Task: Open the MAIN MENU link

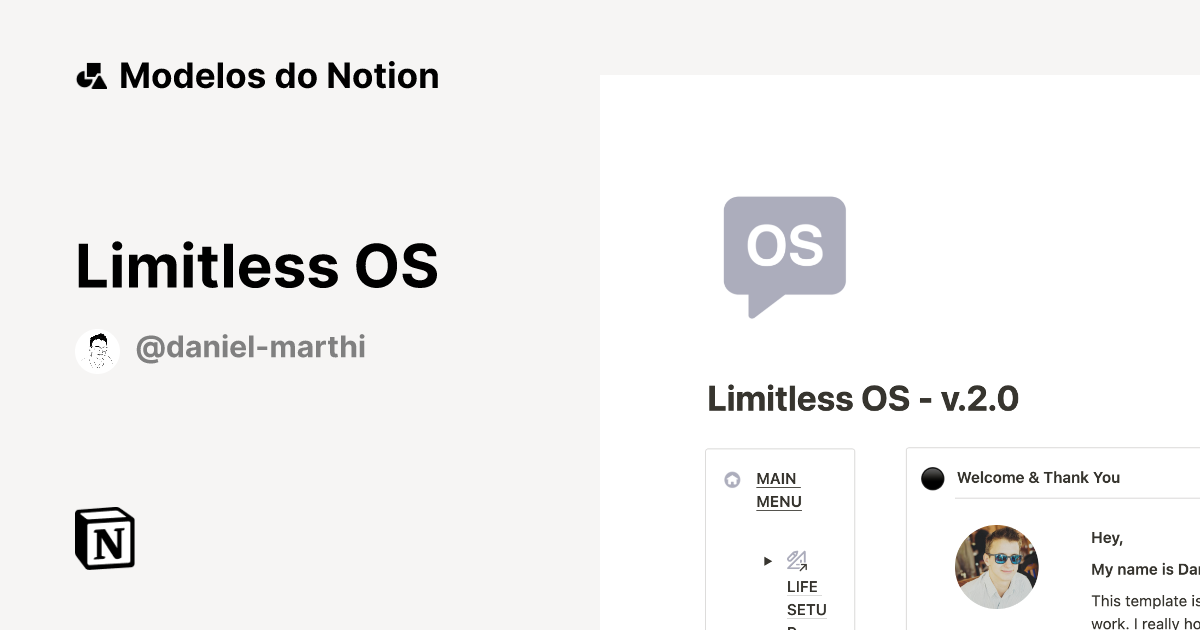Action: point(778,490)
